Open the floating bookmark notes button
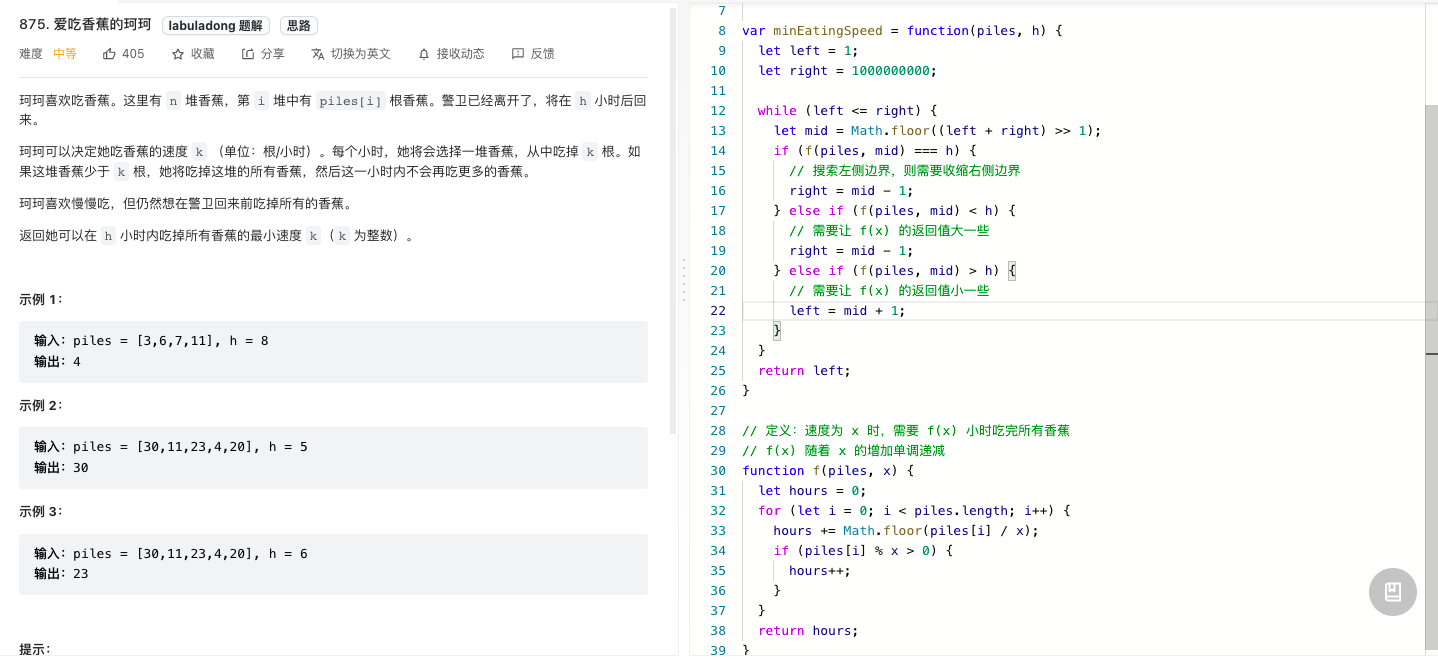 click(1393, 591)
